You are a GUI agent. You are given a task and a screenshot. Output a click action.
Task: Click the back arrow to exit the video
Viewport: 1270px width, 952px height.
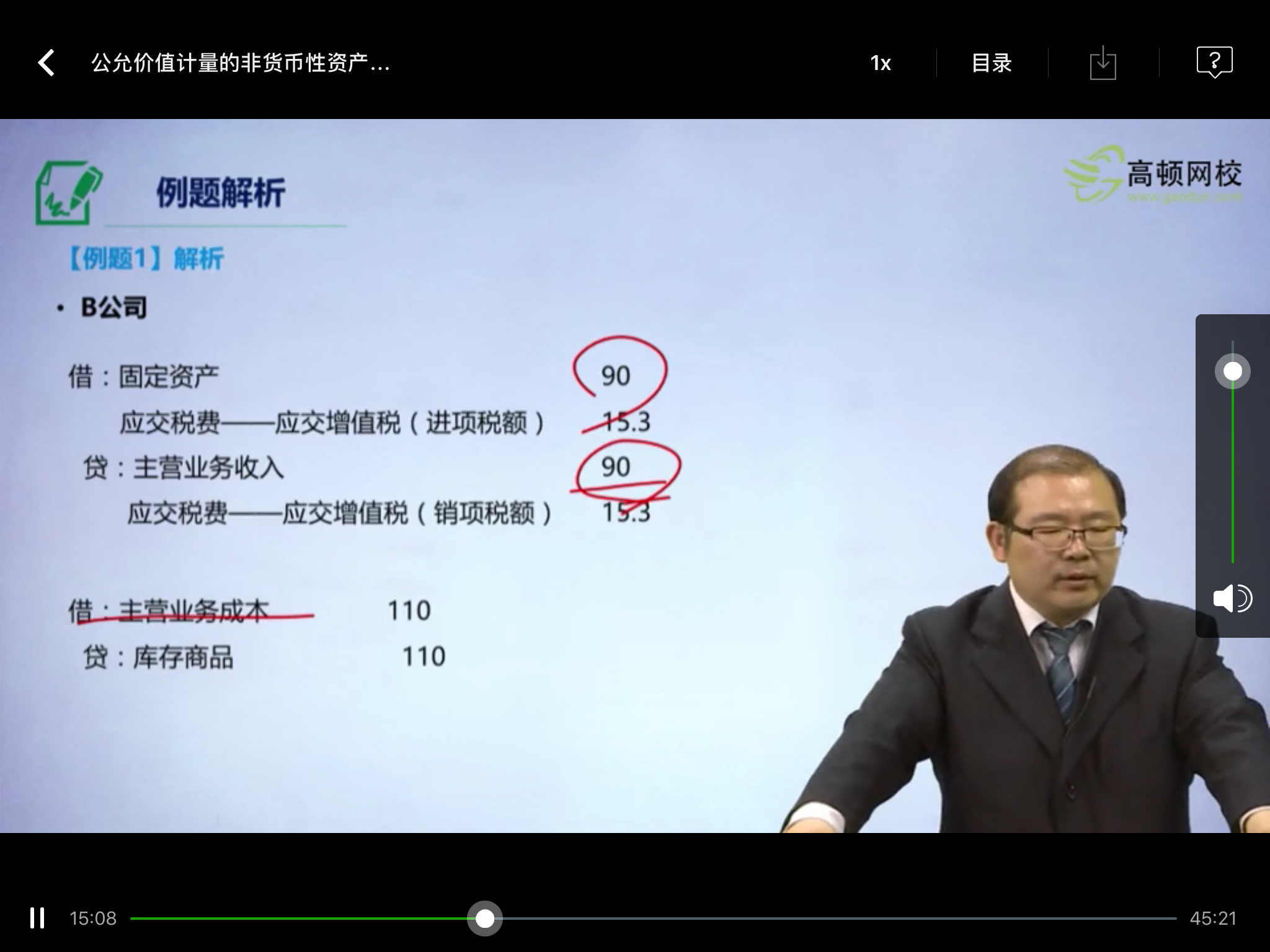[47, 63]
